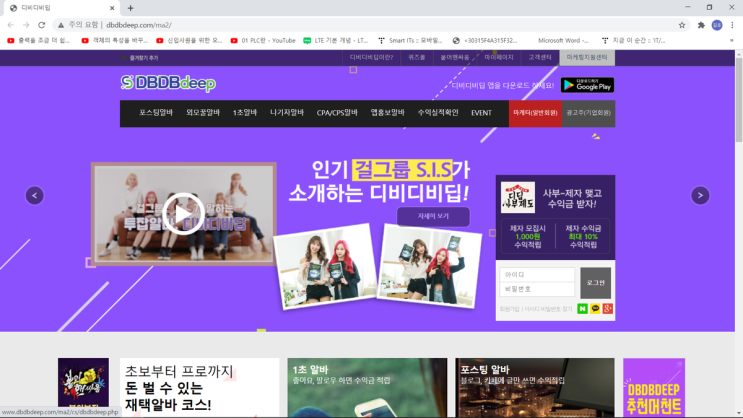
Task: Open 마케팅지원센터 top tab
Action: pyautogui.click(x=587, y=57)
